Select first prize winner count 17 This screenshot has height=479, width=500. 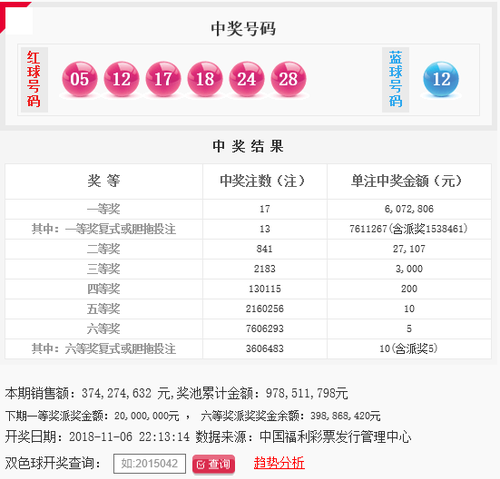pos(265,209)
